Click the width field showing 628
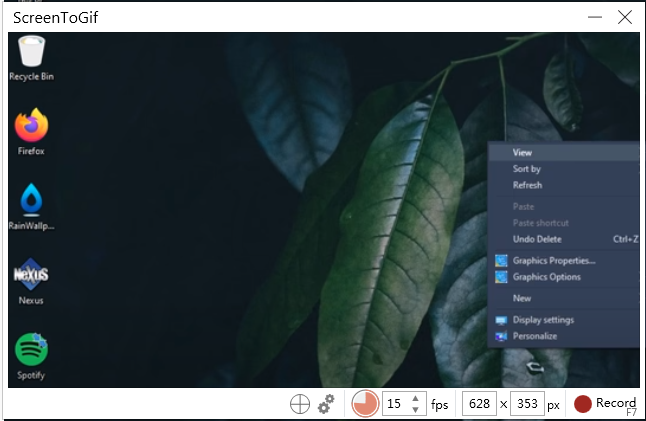 coord(479,404)
